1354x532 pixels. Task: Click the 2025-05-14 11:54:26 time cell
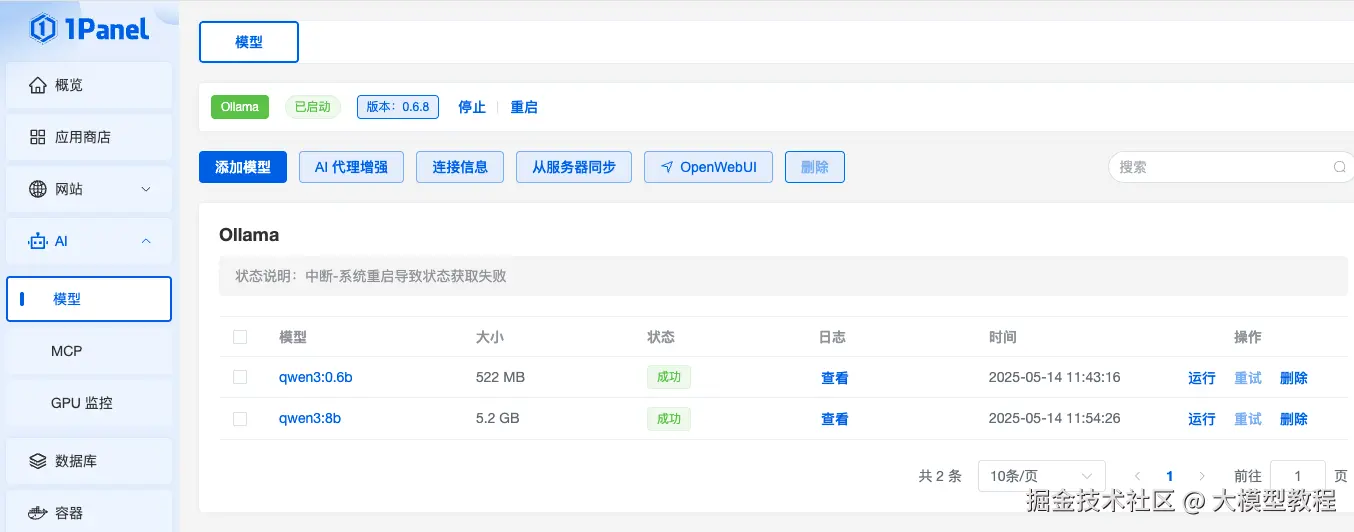pos(1054,418)
